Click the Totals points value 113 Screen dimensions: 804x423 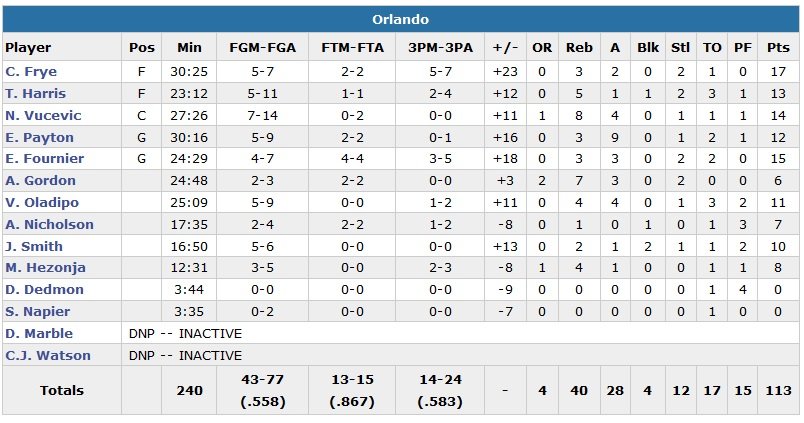(774, 390)
